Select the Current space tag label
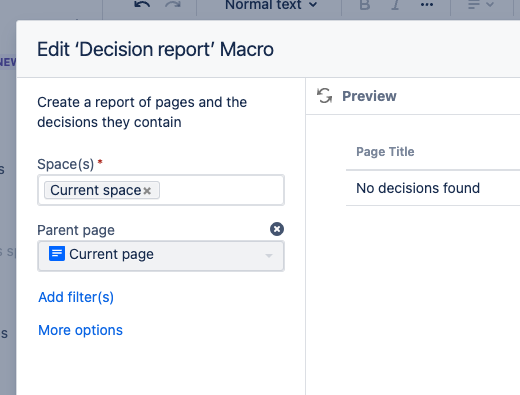520x395 pixels. 96,190
